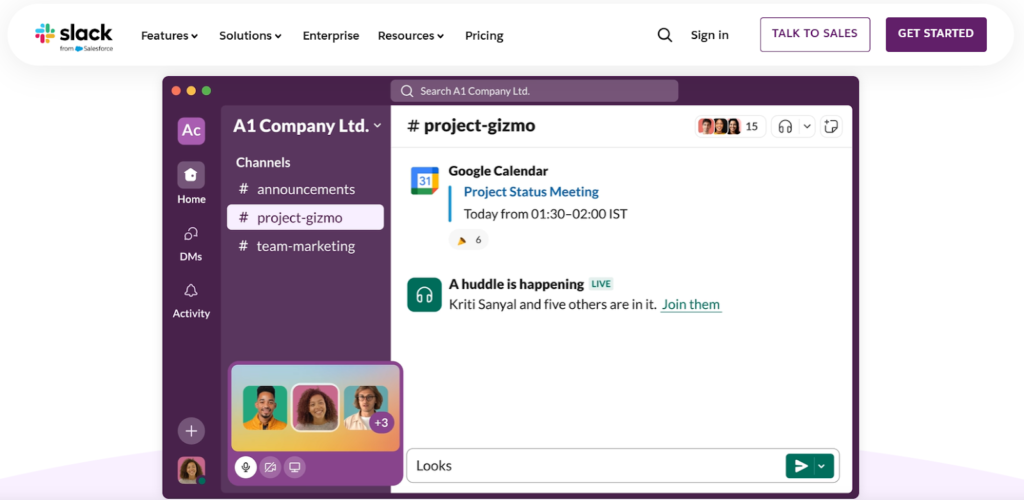
Task: Open the Features dropdown menu
Action: [x=170, y=36]
